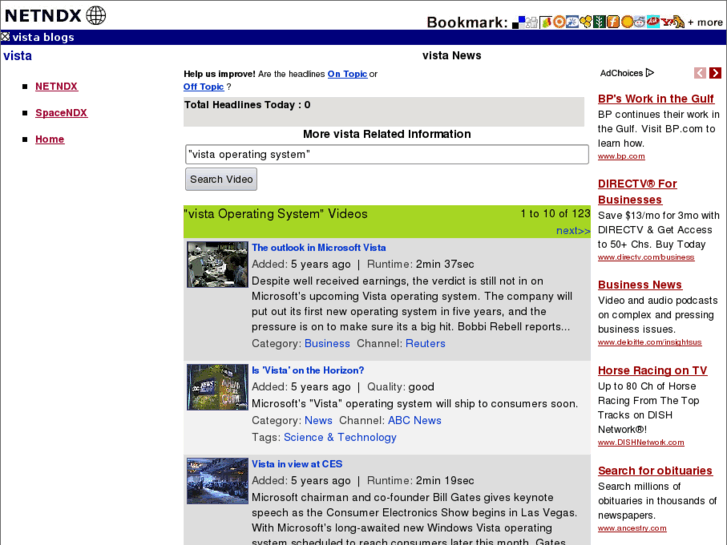
Task: Click the NETNDX logo text
Action: [43, 15]
